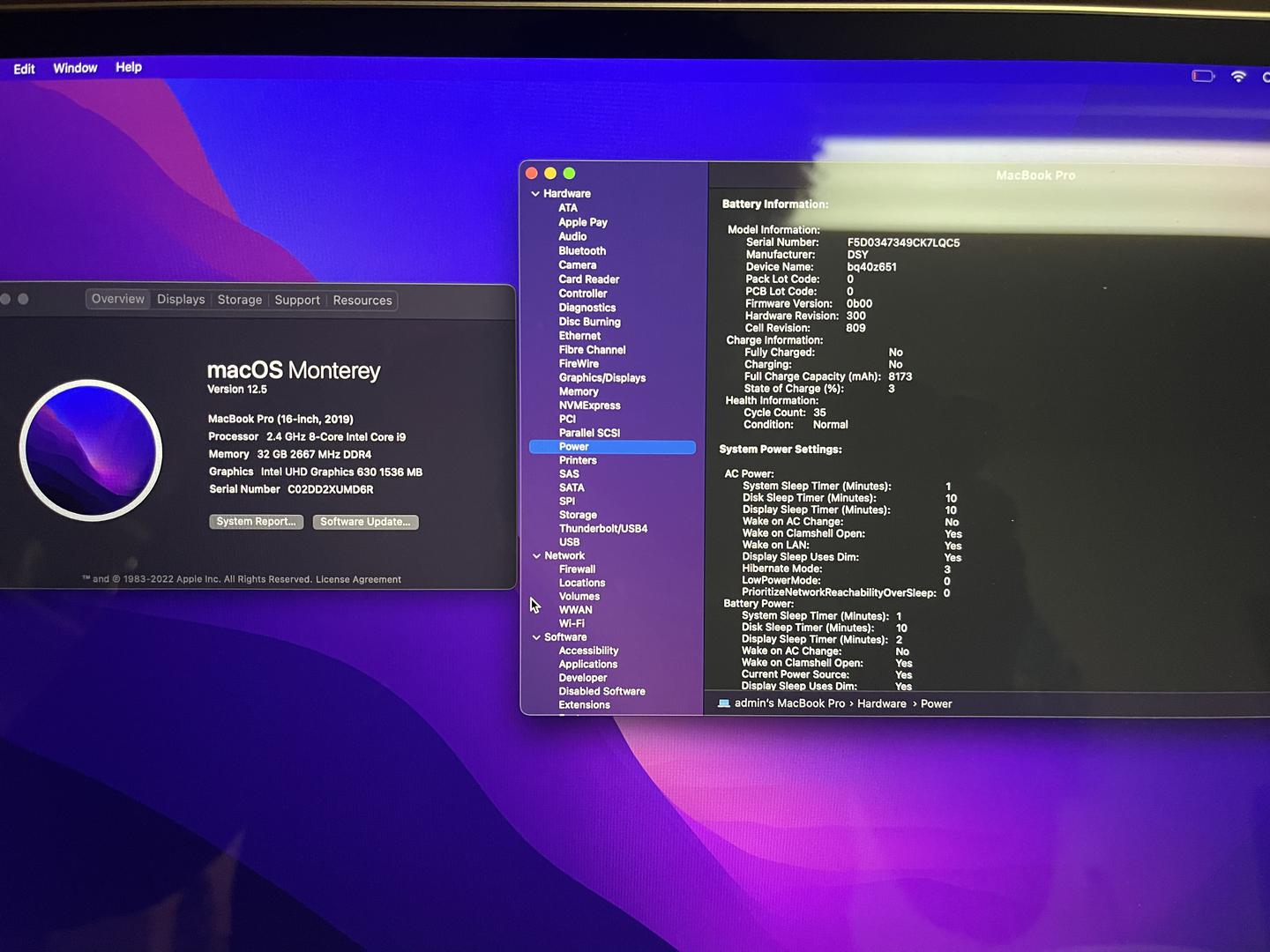Close the System Information window
The width and height of the screenshot is (1270, 952).
(532, 174)
